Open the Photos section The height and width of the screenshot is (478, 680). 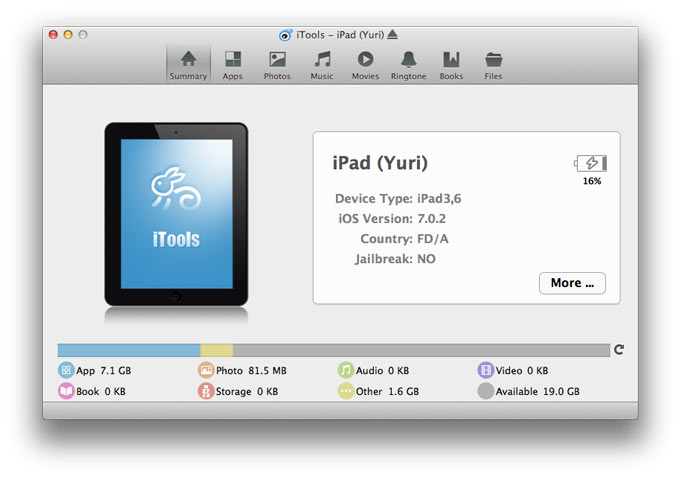pos(277,65)
